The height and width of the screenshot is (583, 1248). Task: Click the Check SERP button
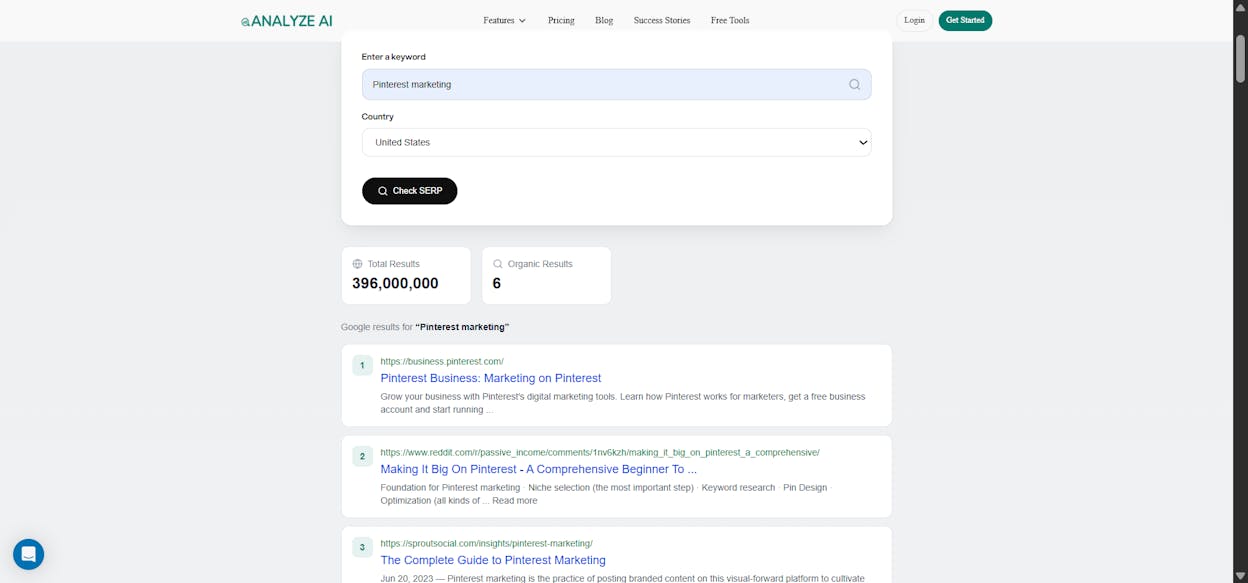(x=409, y=191)
